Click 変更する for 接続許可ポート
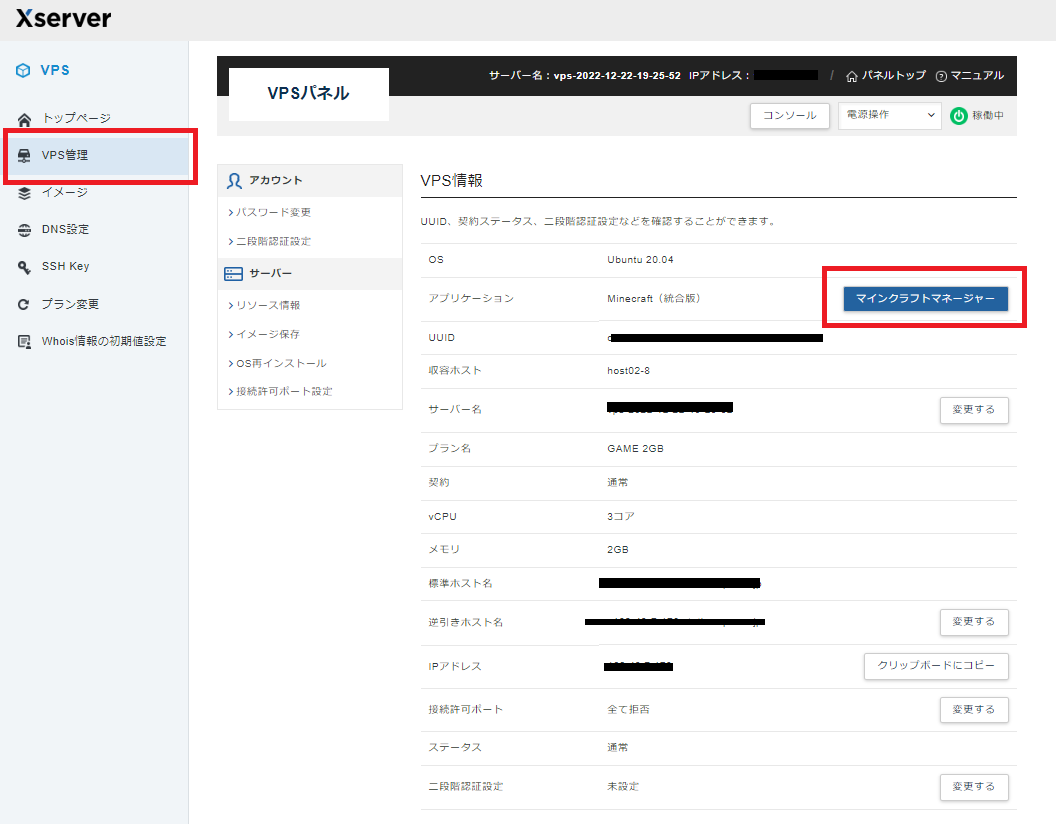 point(973,710)
